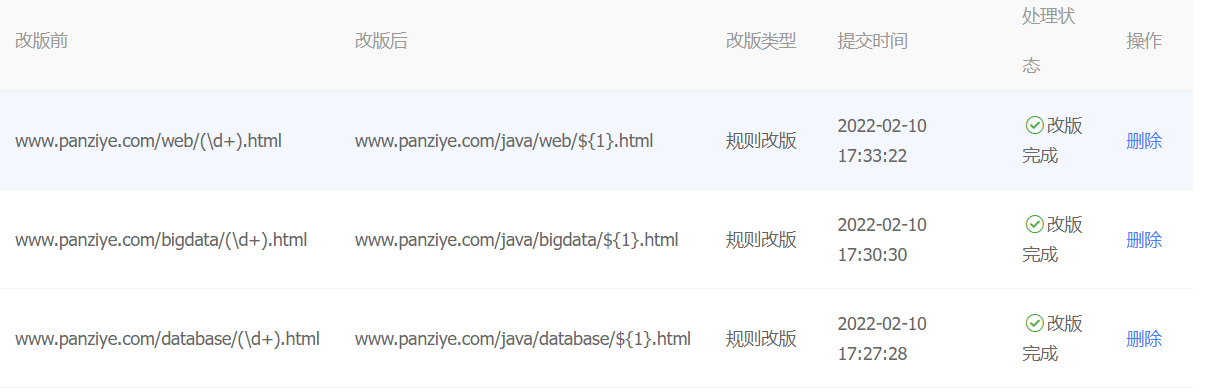Click the 改版后 column header
Viewport: 1205px width, 392px height.
(x=381, y=41)
